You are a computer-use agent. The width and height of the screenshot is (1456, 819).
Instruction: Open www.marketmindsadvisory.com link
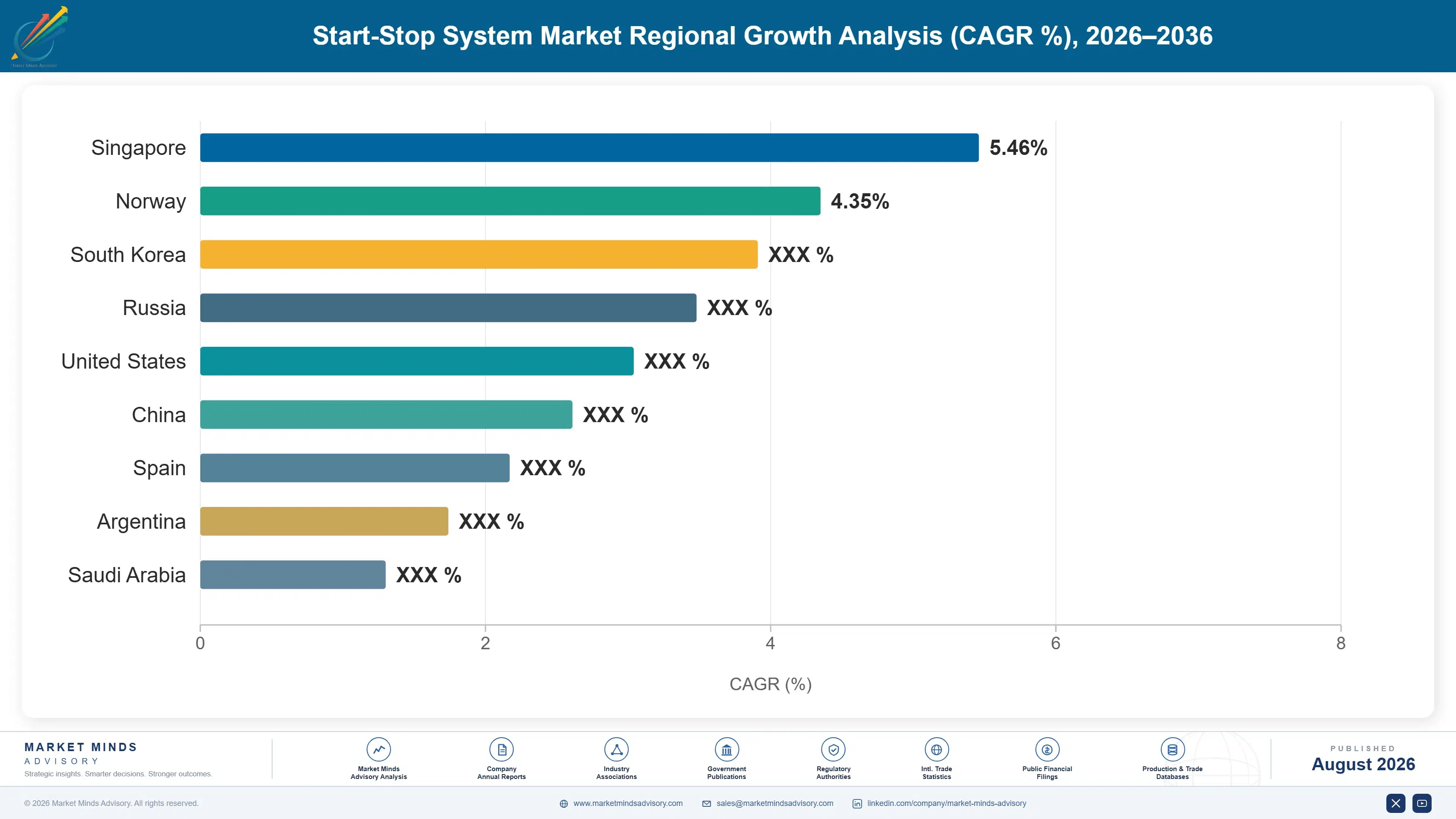pyautogui.click(x=628, y=803)
